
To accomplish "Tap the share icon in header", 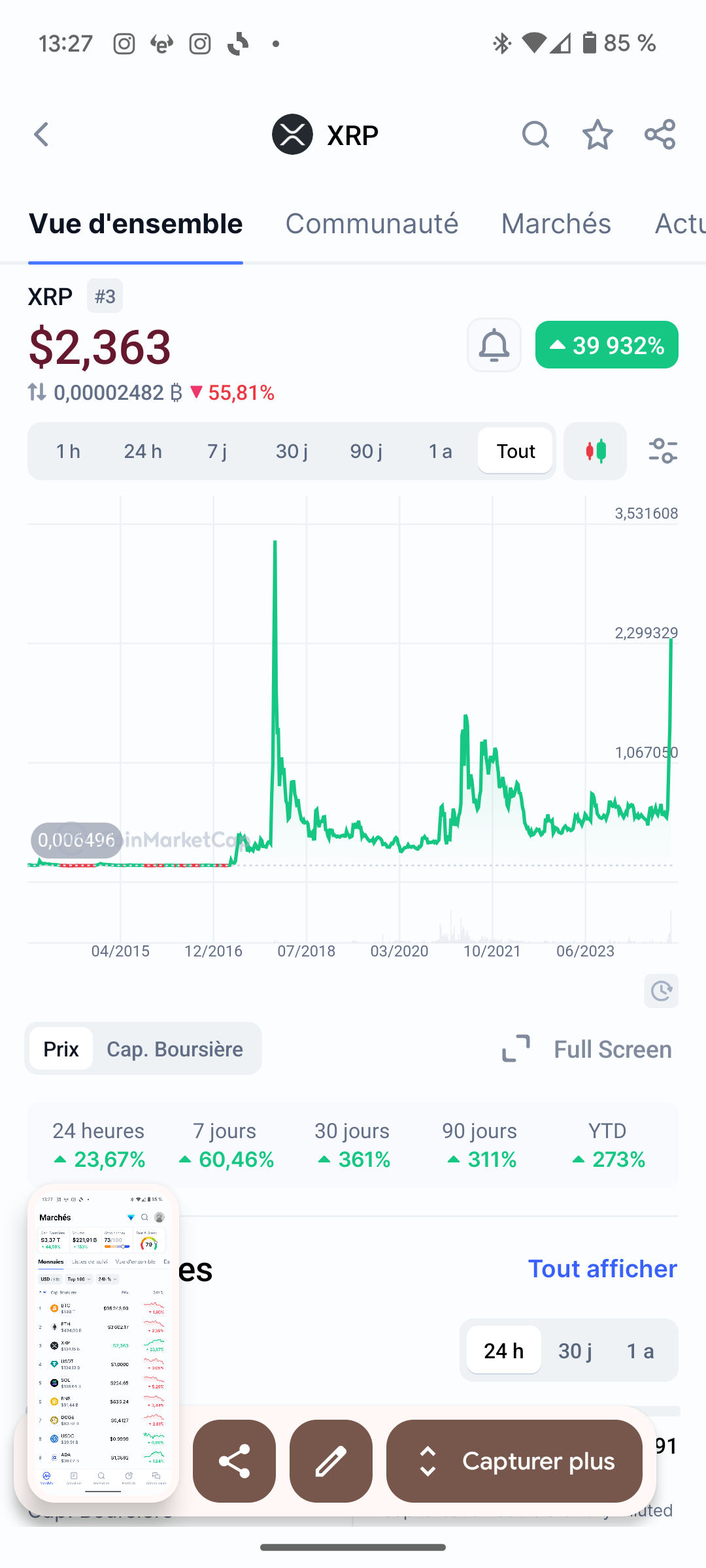I will (x=660, y=135).
